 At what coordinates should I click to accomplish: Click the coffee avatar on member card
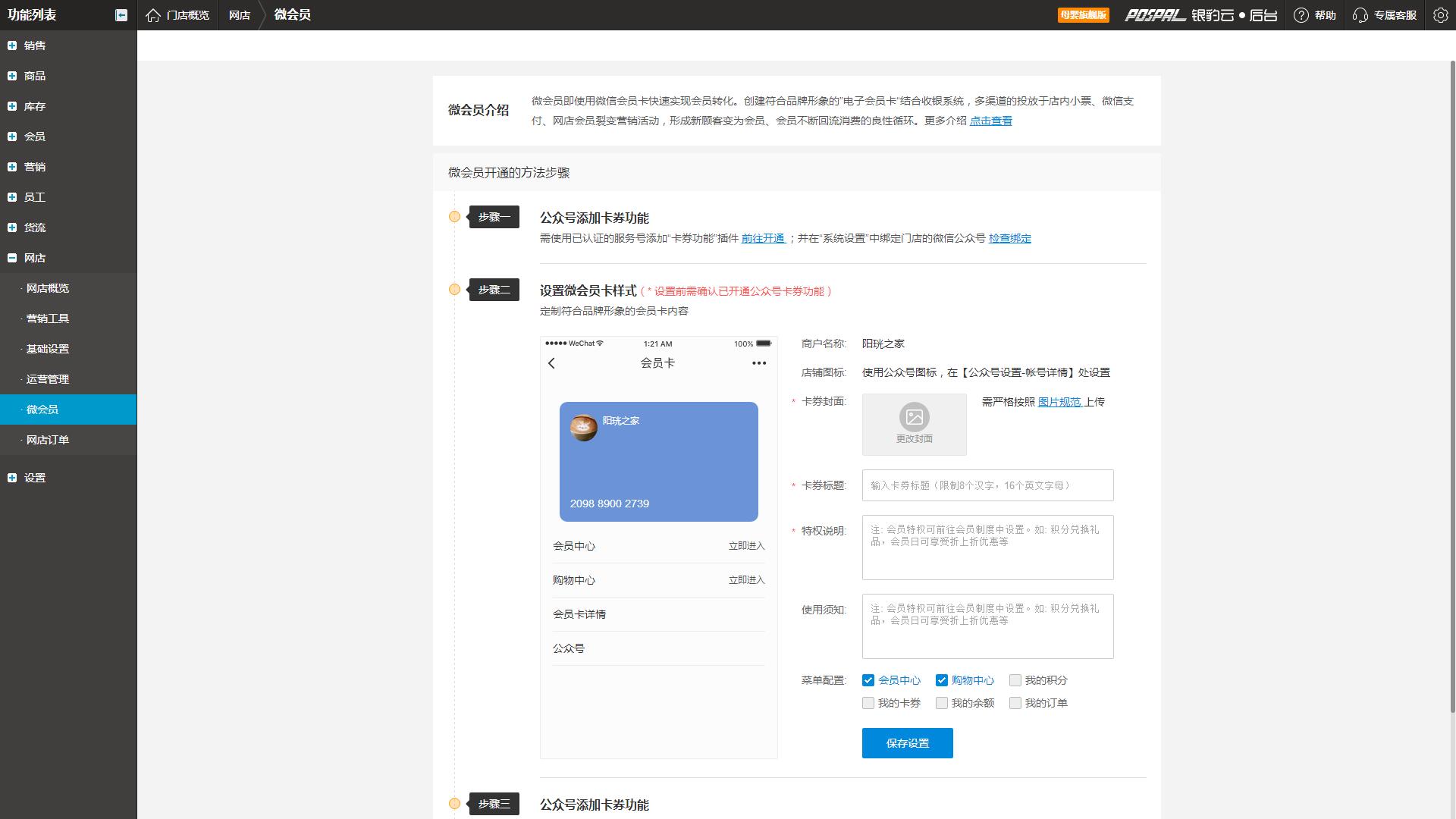pyautogui.click(x=583, y=428)
